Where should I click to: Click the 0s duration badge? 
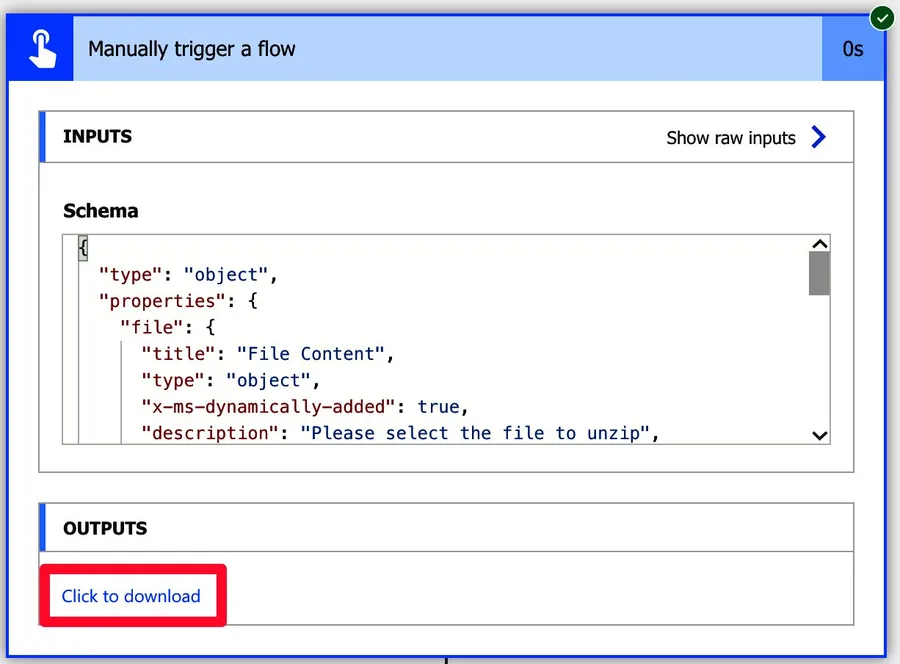852,49
